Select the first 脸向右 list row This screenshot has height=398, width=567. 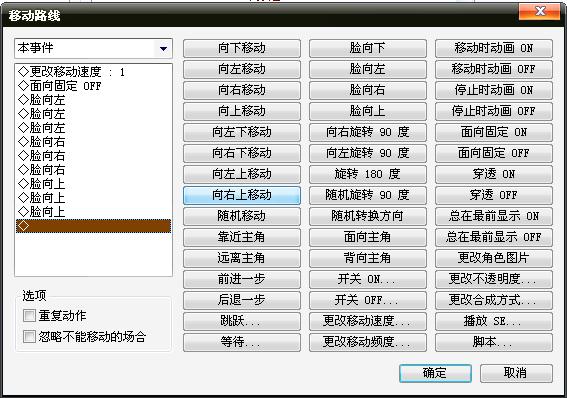tap(93, 142)
